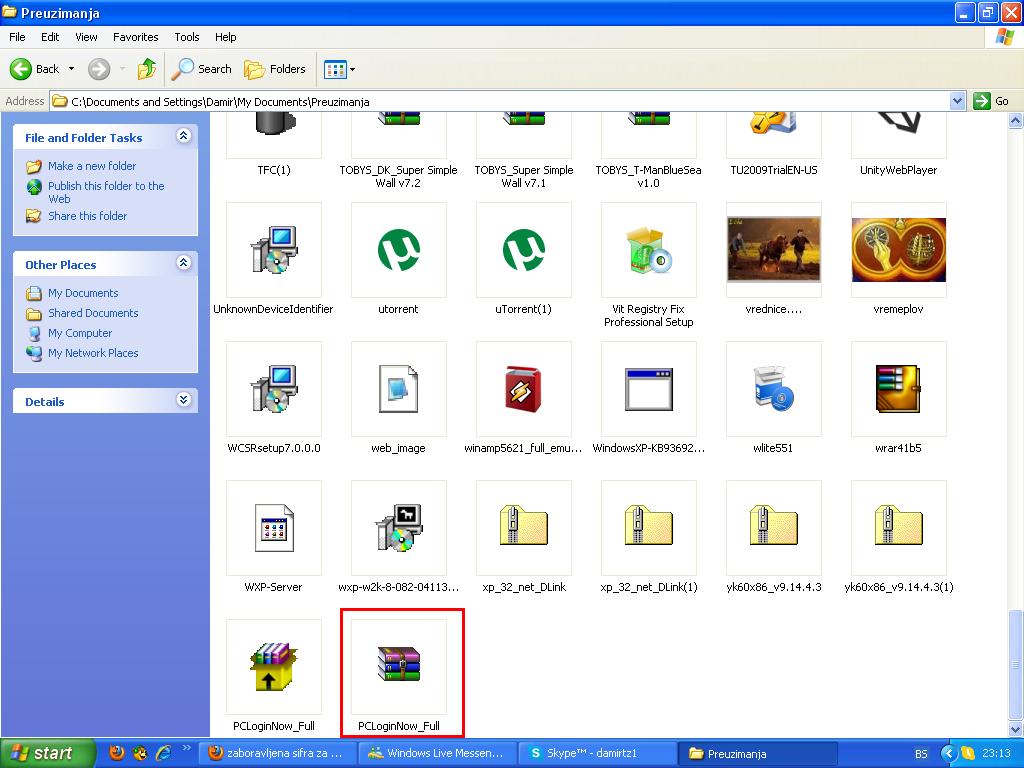This screenshot has width=1024, height=768.
Task: Switch to the Skype taskbar window
Action: (597, 753)
